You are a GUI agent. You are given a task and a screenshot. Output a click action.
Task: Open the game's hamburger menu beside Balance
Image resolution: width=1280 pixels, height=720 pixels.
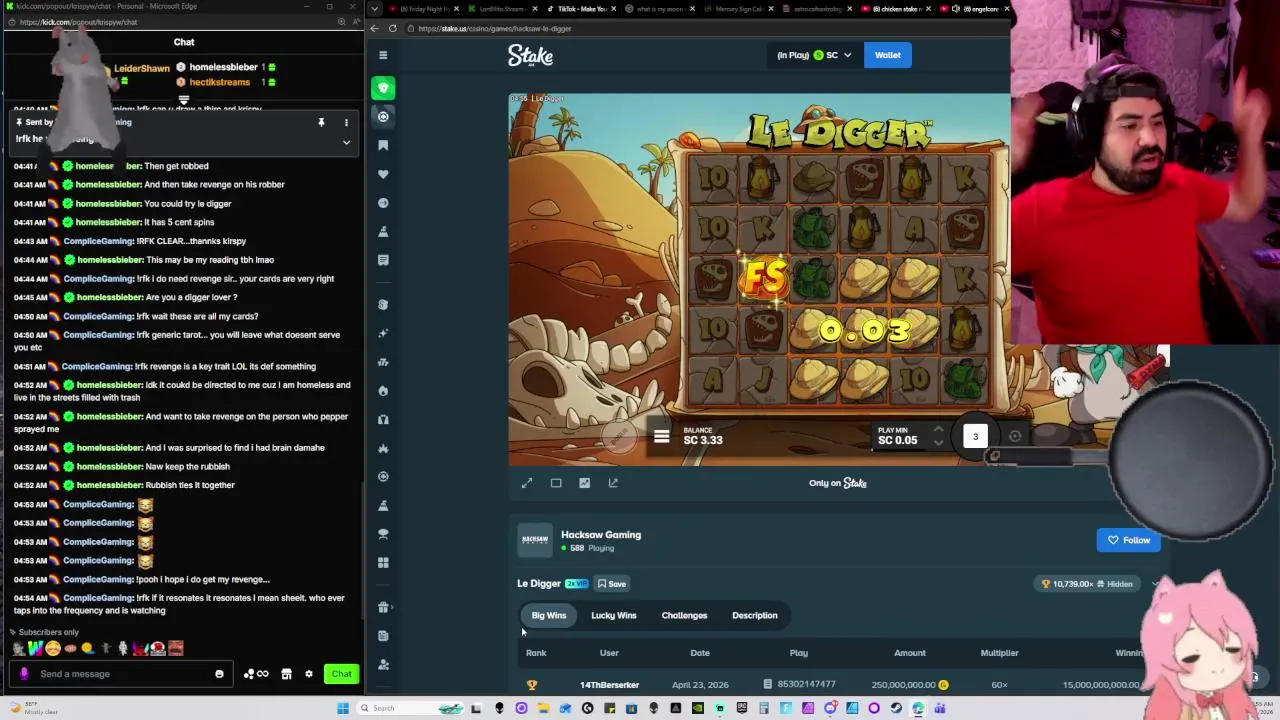(661, 436)
